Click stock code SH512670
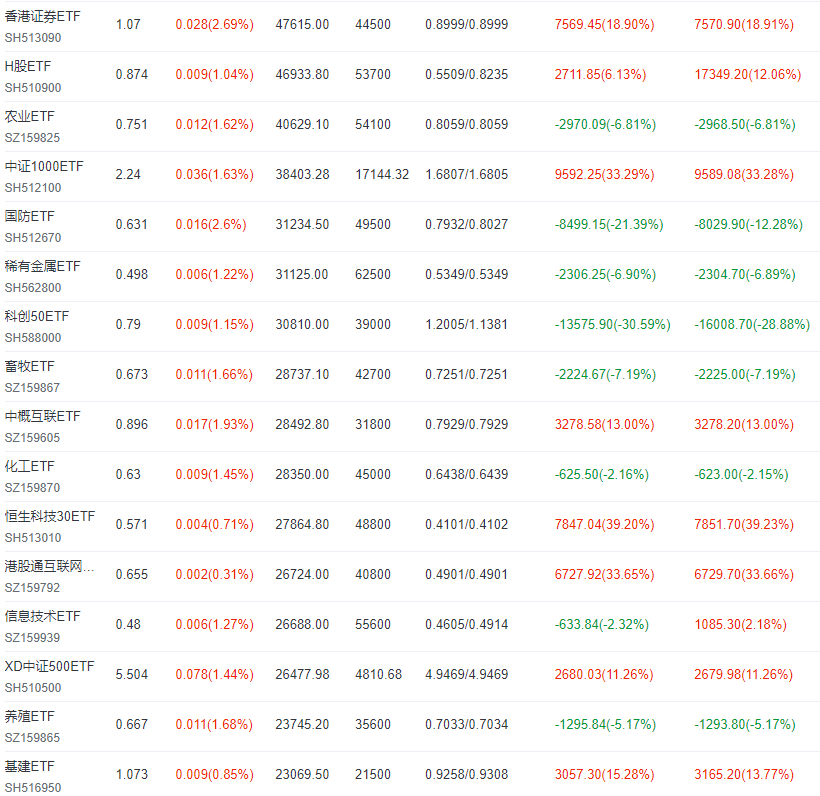 [x=33, y=238]
